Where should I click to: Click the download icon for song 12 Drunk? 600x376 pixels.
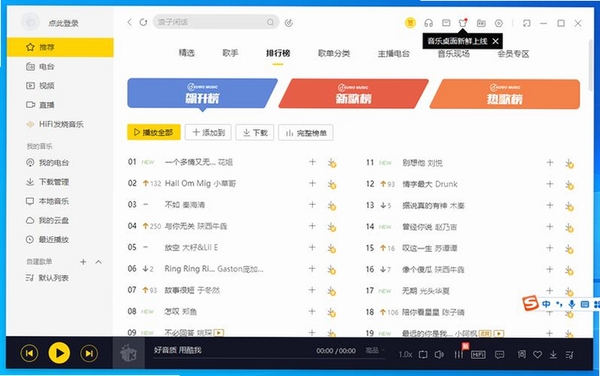[569, 185]
